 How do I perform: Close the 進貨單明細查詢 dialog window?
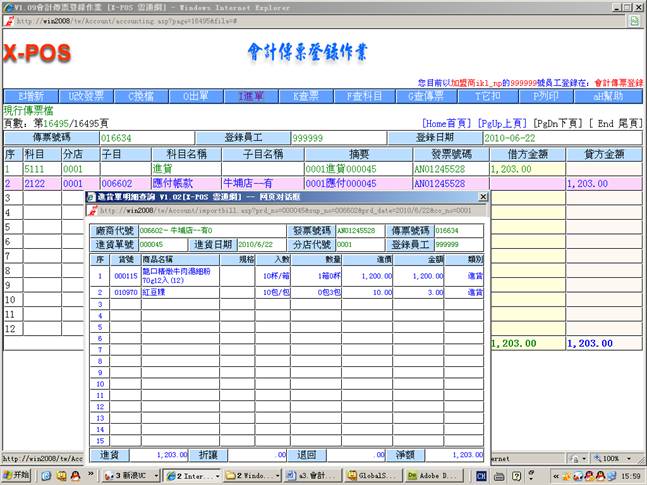tap(481, 198)
